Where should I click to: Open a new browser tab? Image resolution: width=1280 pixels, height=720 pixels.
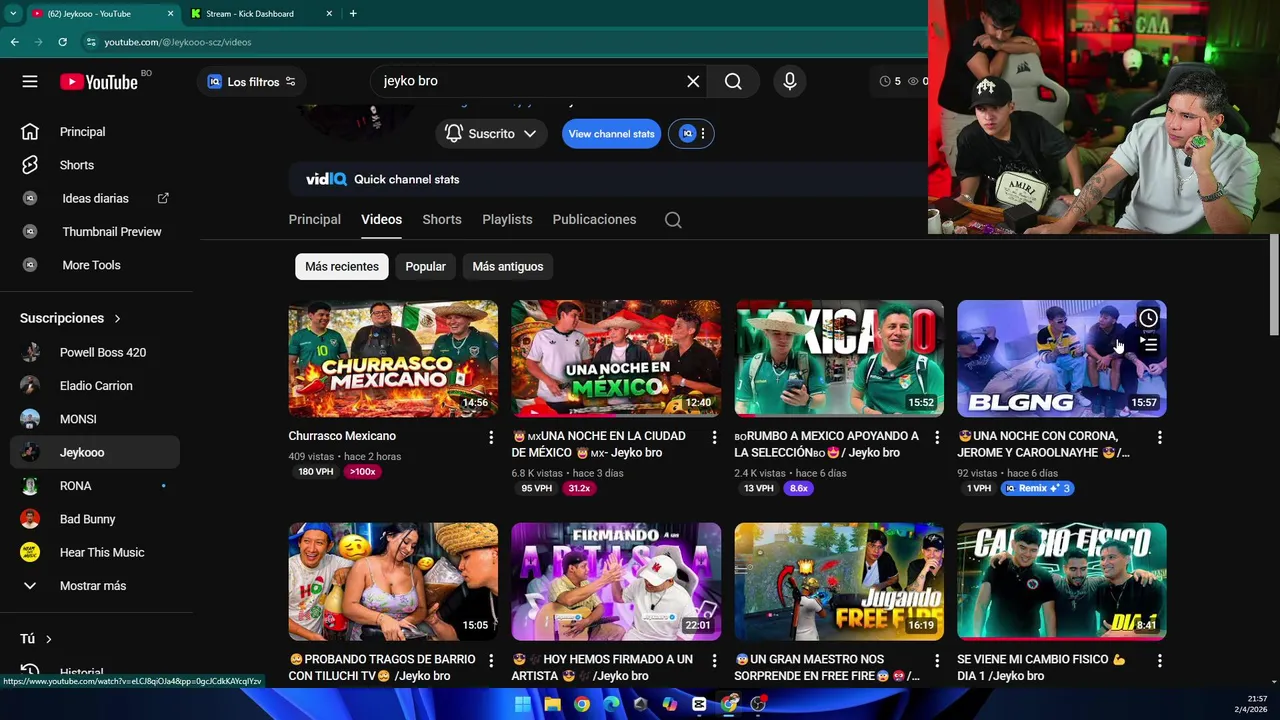pyautogui.click(x=353, y=13)
